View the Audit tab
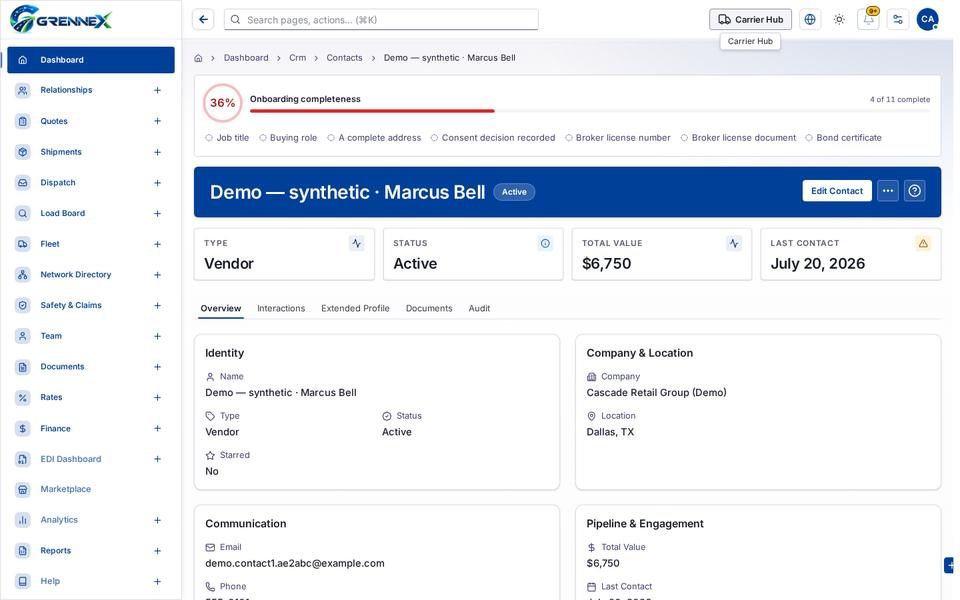 click(479, 309)
